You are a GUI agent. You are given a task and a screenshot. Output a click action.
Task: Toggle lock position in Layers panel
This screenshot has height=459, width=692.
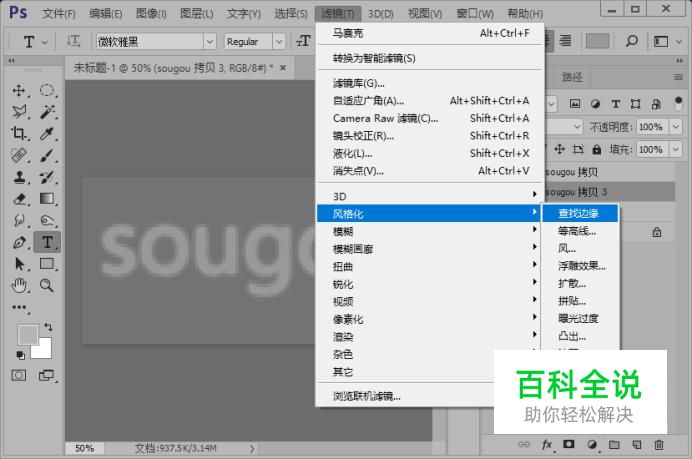560,149
